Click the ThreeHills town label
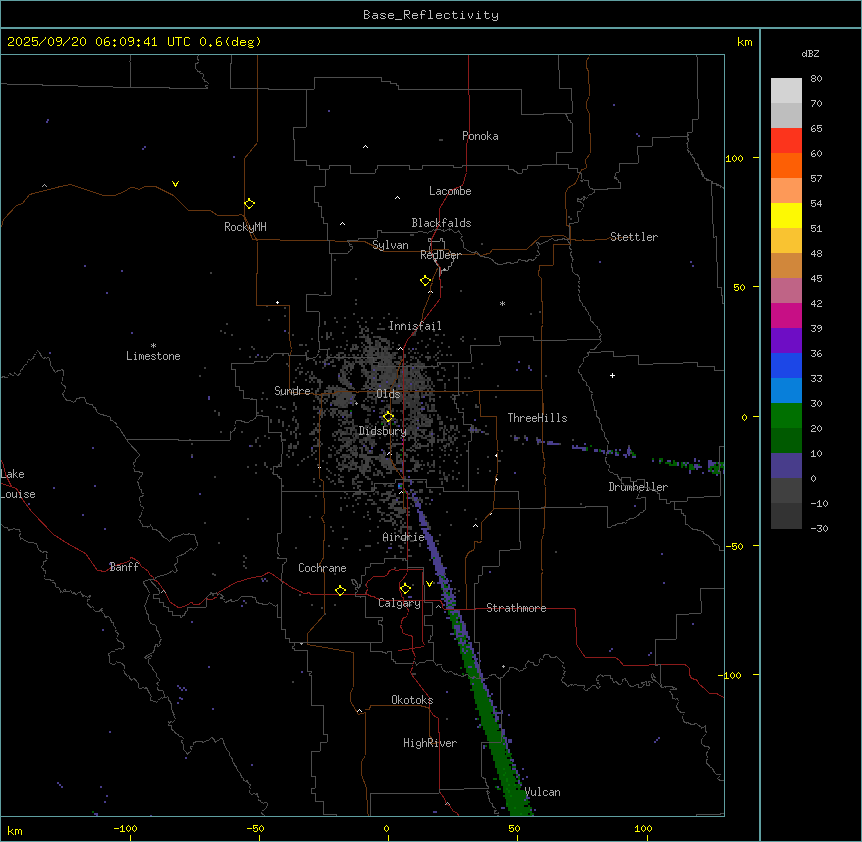 click(537, 418)
